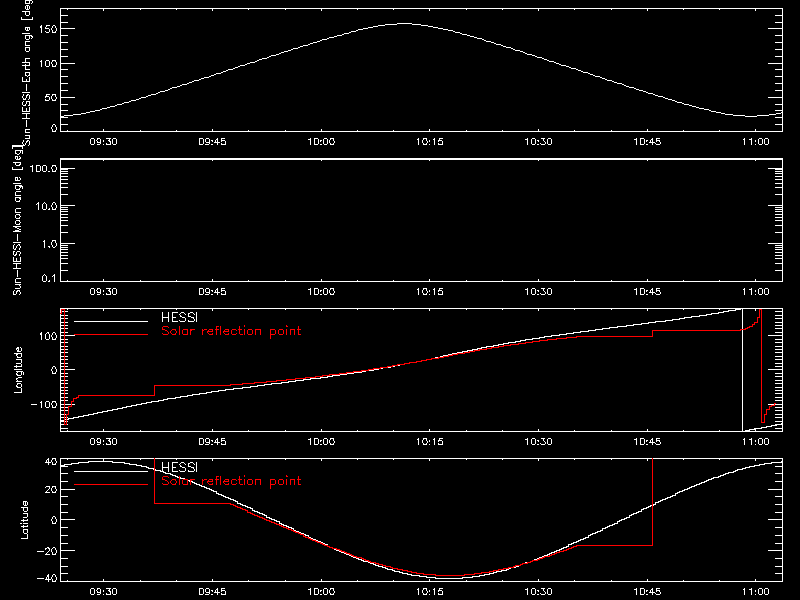Screen dimensions: 800x600
Task: Select the HESSI legend label in Latitude plot
Action: [179, 467]
